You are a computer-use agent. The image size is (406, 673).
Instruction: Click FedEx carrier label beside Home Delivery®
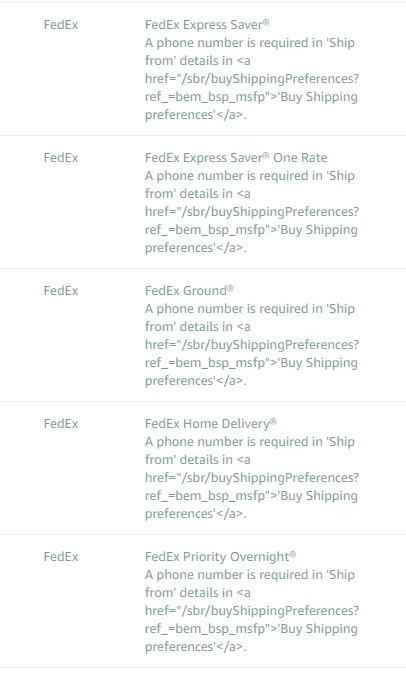[x=61, y=424]
